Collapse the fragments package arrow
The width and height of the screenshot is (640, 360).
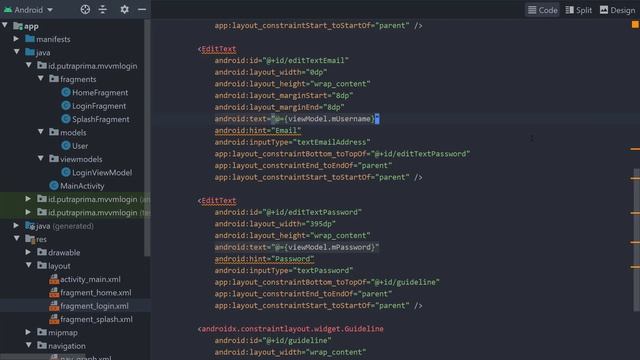coord(41,78)
